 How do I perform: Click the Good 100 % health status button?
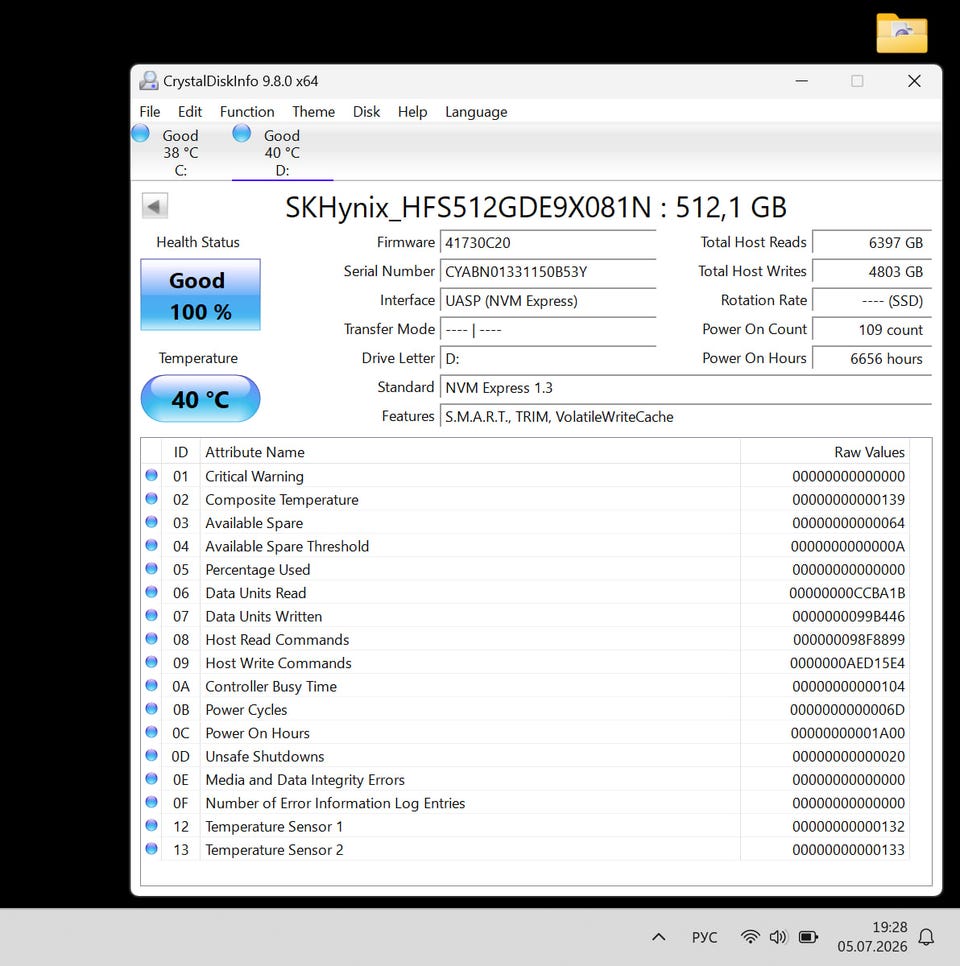click(201, 294)
